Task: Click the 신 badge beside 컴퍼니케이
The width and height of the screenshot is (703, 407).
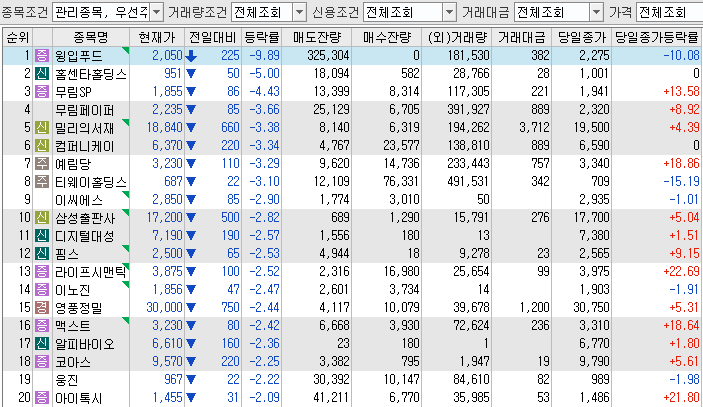Action: (42, 146)
